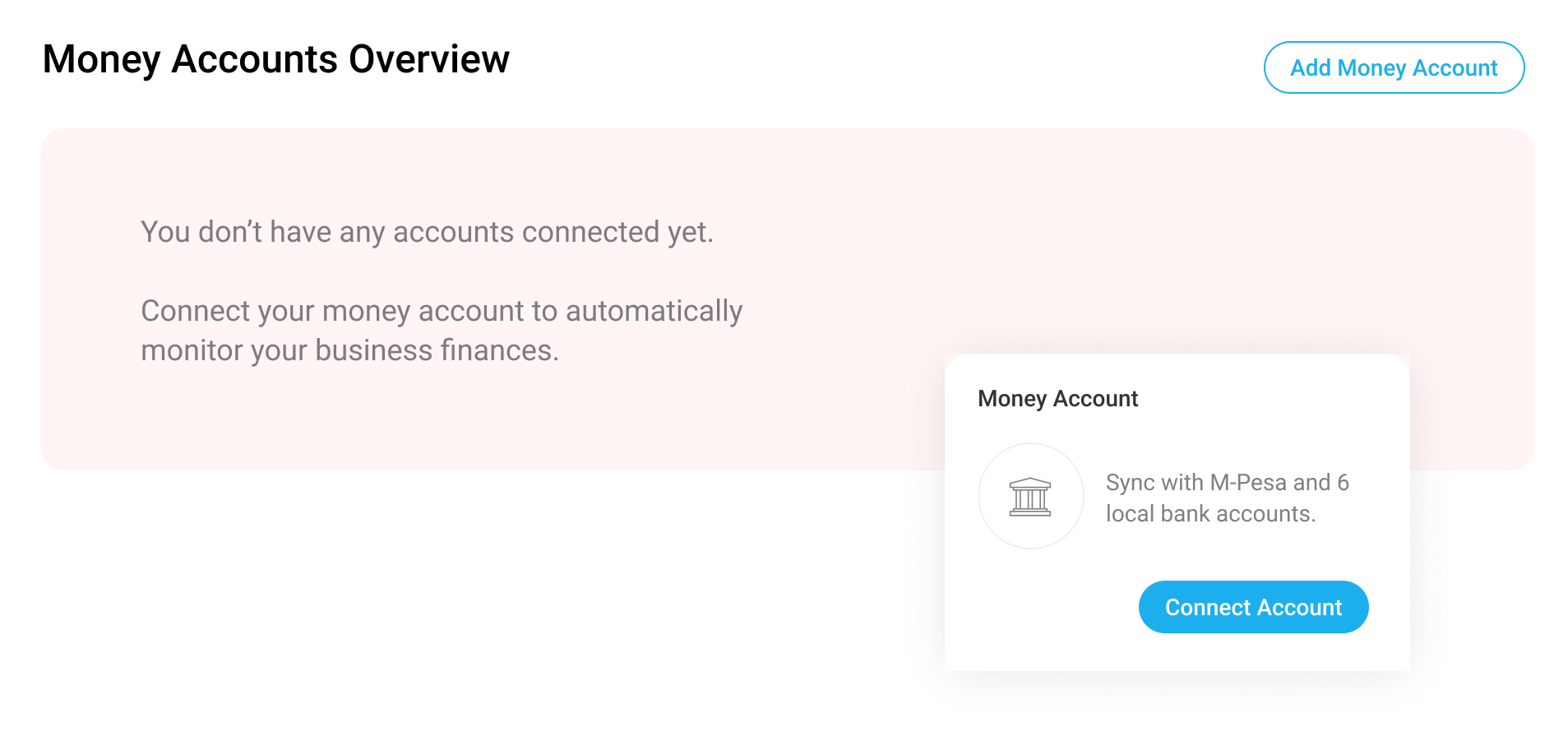Click 'You don't have any accounts connected yet' message
Viewport: 1568px width, 746px height.
427,232
